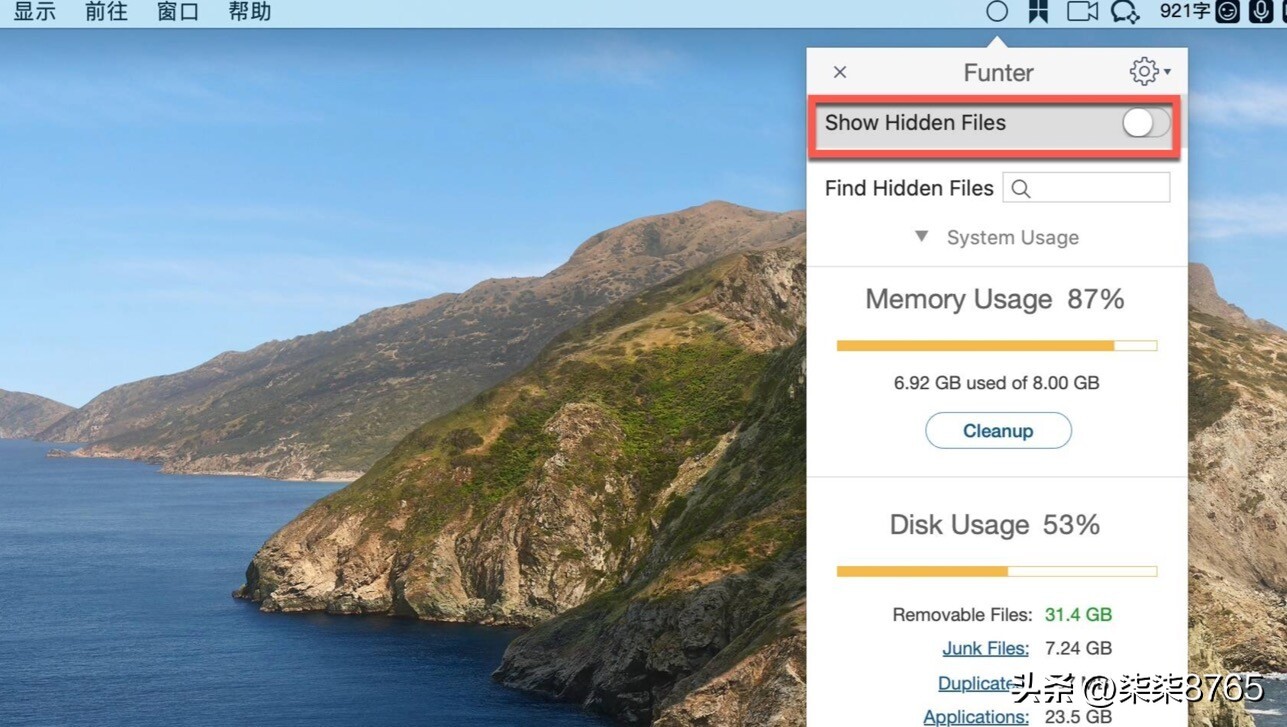This screenshot has height=727, width=1287.
Task: Click the bookmarks icon in the menu bar
Action: [1037, 12]
